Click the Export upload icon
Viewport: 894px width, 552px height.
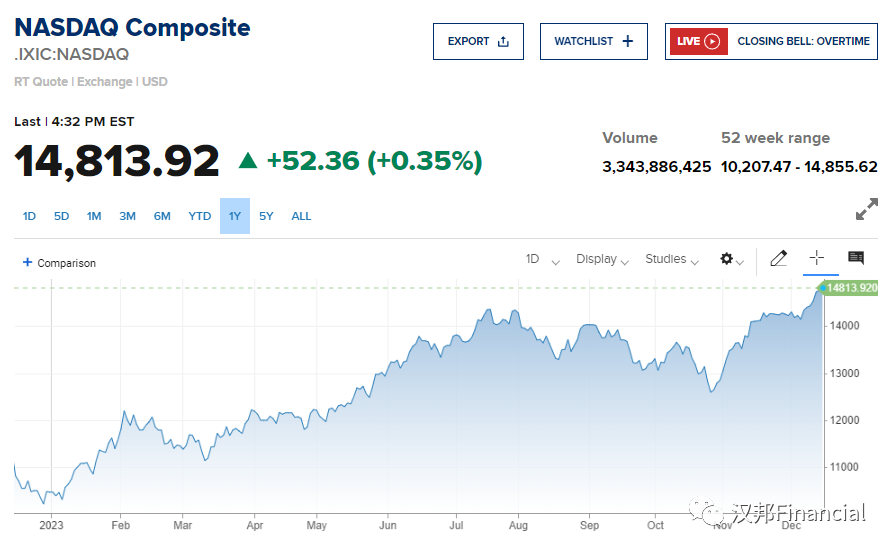[504, 42]
